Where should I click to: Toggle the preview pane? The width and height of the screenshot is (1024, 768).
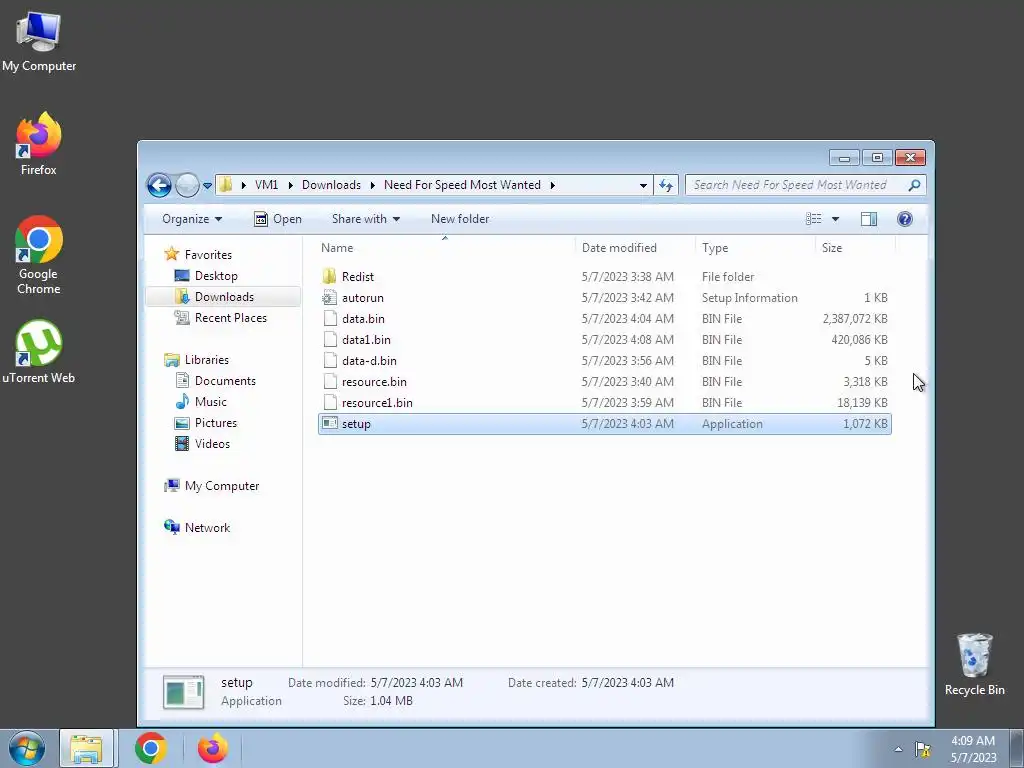(869, 219)
